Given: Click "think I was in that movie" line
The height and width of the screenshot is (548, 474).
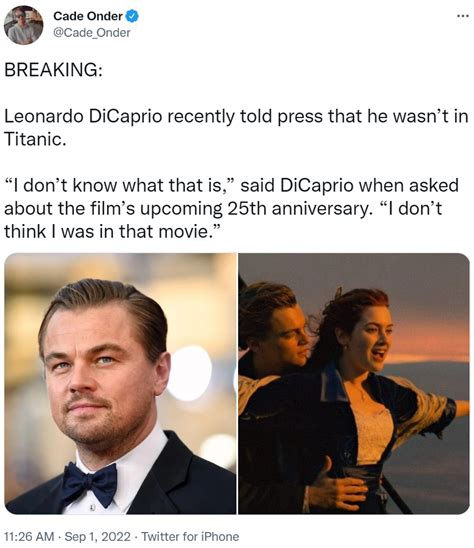Looking at the screenshot, I should (109, 231).
